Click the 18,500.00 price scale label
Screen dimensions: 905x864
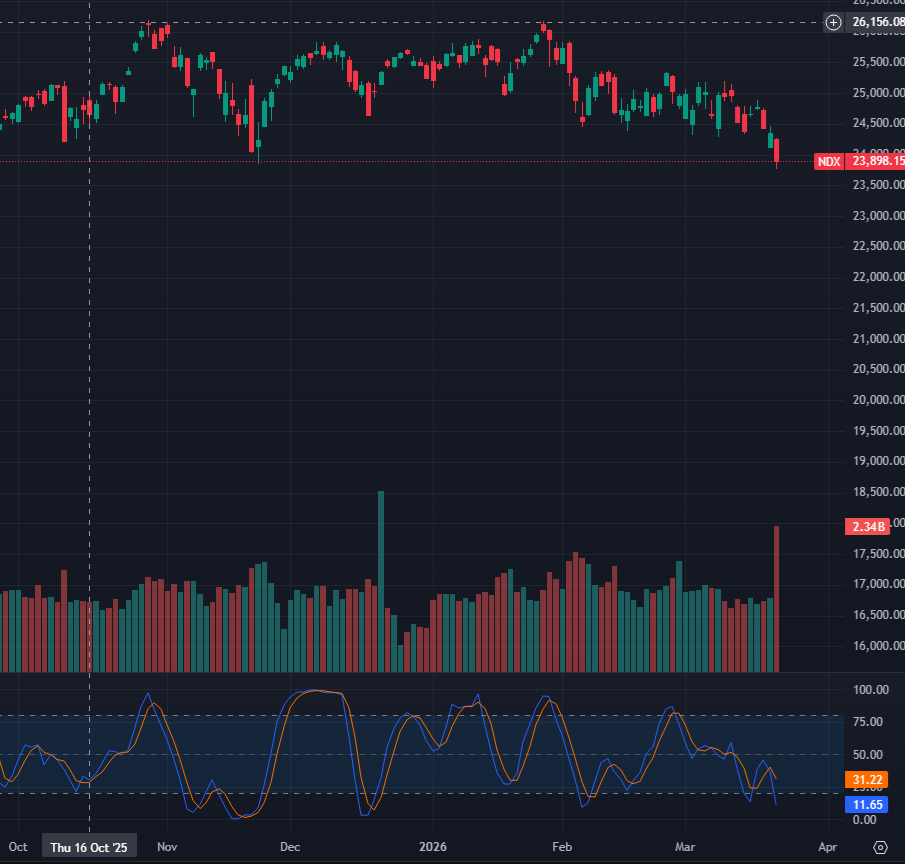point(878,492)
